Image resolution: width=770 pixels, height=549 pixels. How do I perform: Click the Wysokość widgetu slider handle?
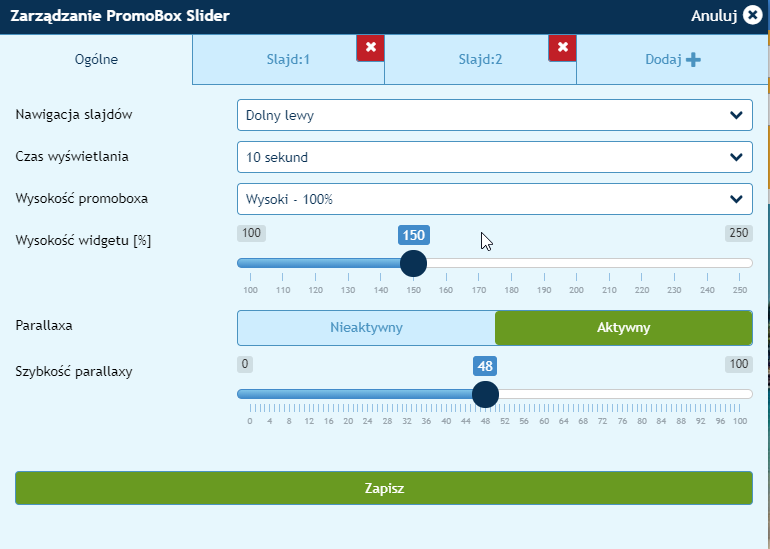413,263
